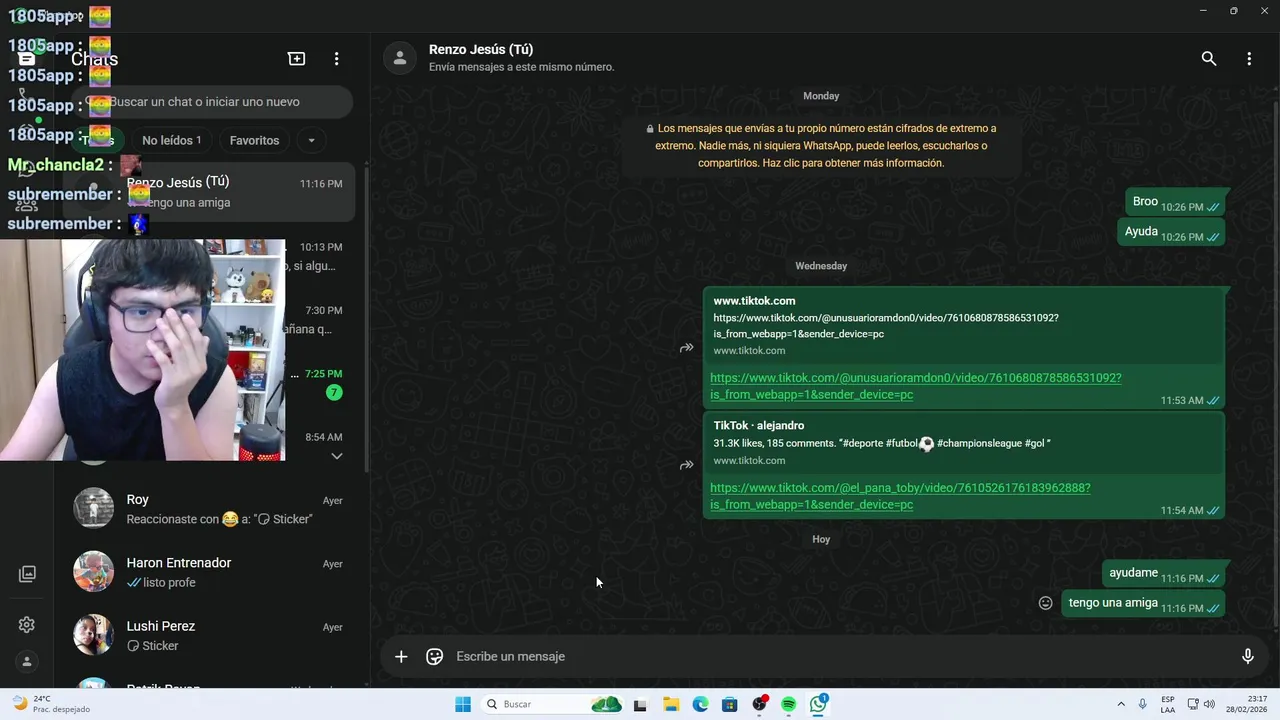1280x720 pixels.
Task: Open Renzo Jesús (Tú) header name
Action: click(x=481, y=49)
